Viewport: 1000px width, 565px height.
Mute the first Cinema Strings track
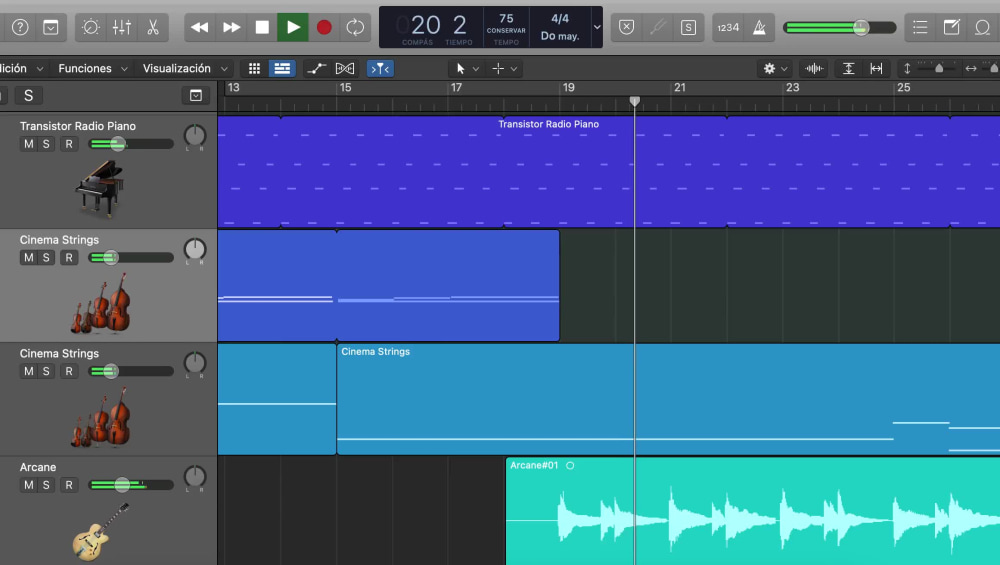(28, 258)
